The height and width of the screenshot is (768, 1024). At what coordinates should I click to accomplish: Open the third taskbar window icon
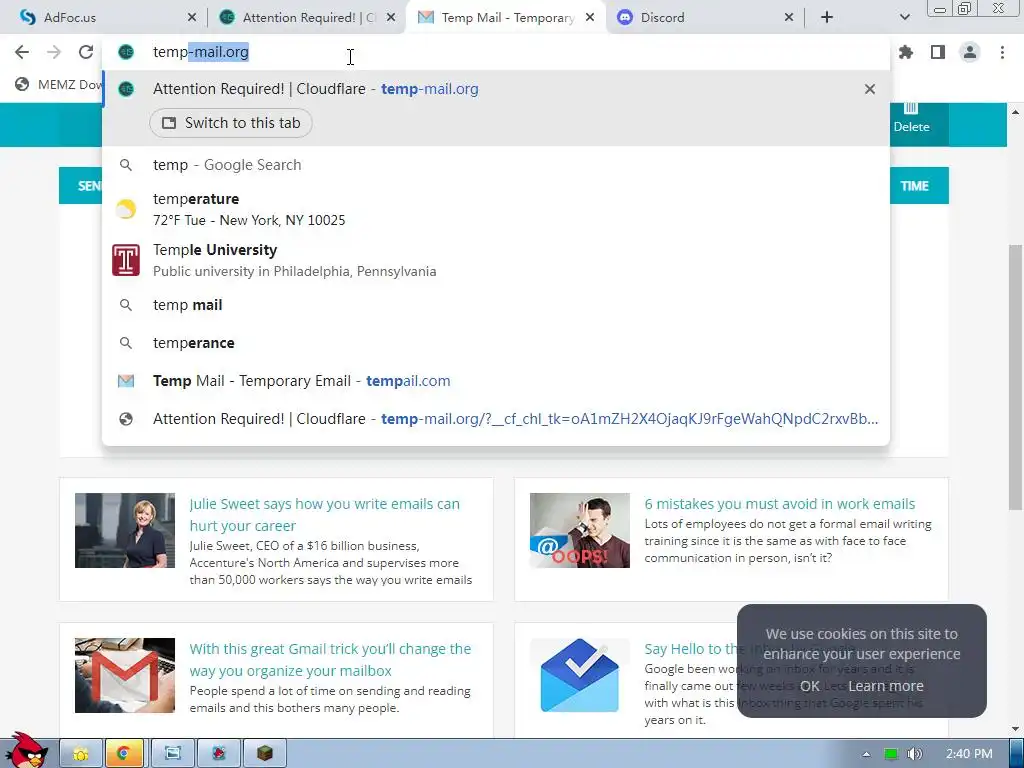[172, 754]
